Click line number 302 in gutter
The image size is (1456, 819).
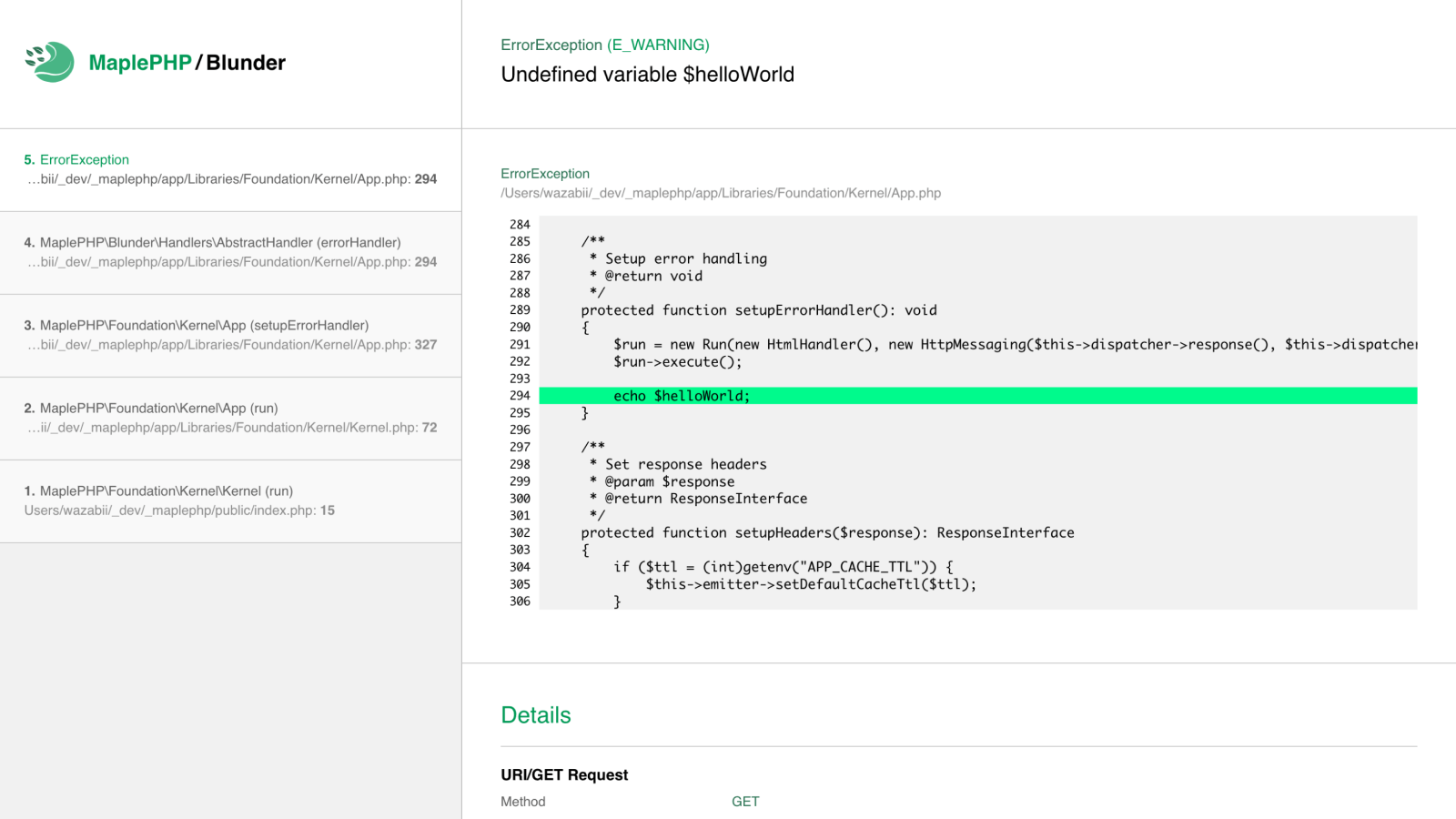(520, 533)
